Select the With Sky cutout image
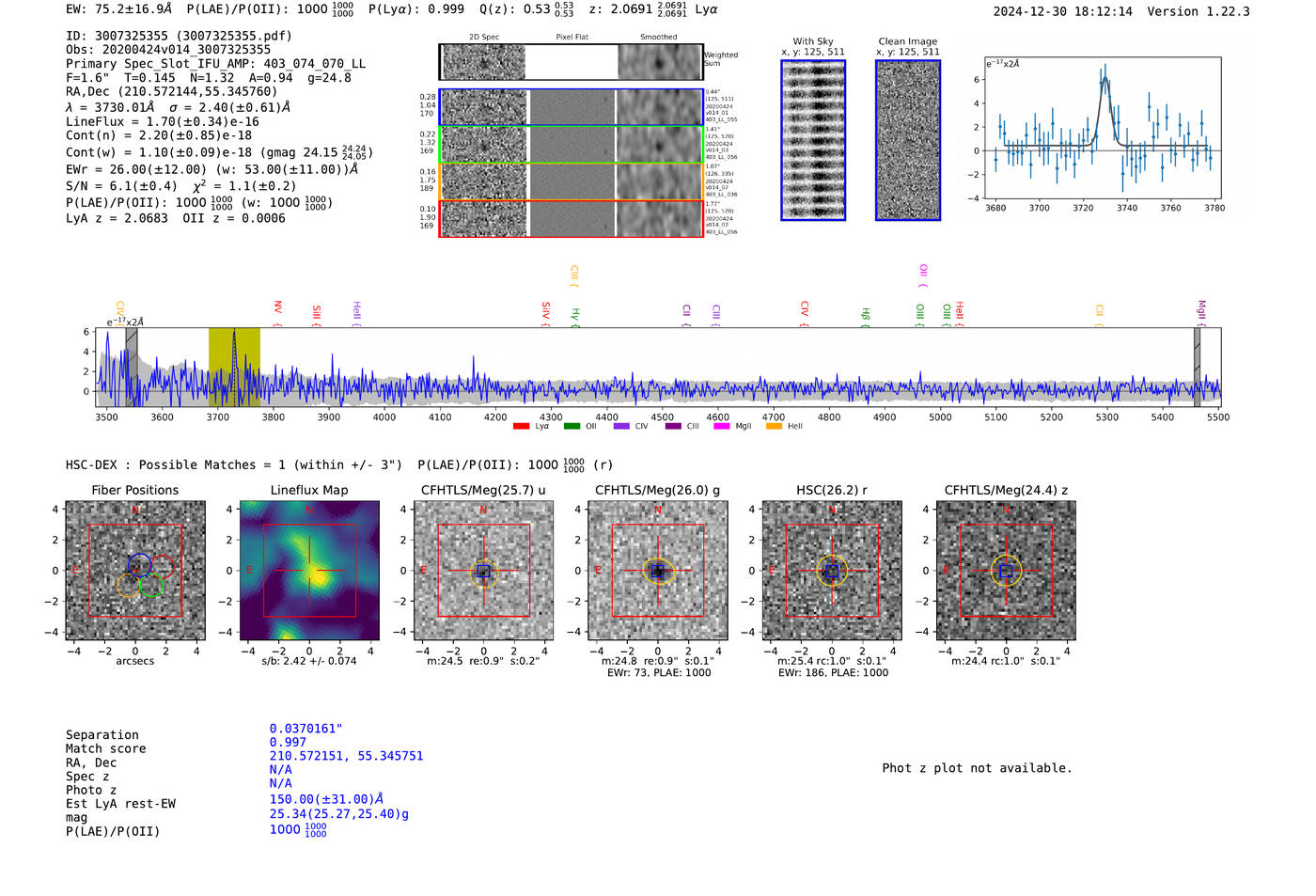Image resolution: width=1316 pixels, height=896 pixels. pyautogui.click(x=813, y=140)
